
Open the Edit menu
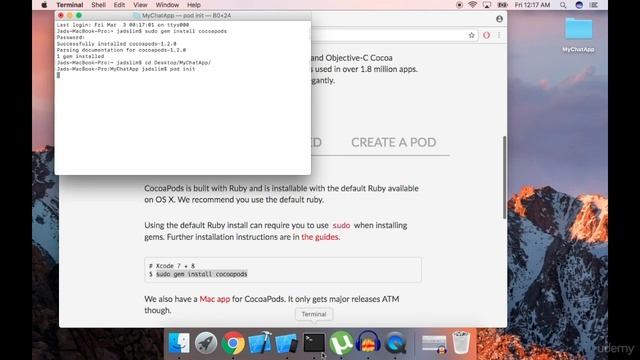(119, 5)
